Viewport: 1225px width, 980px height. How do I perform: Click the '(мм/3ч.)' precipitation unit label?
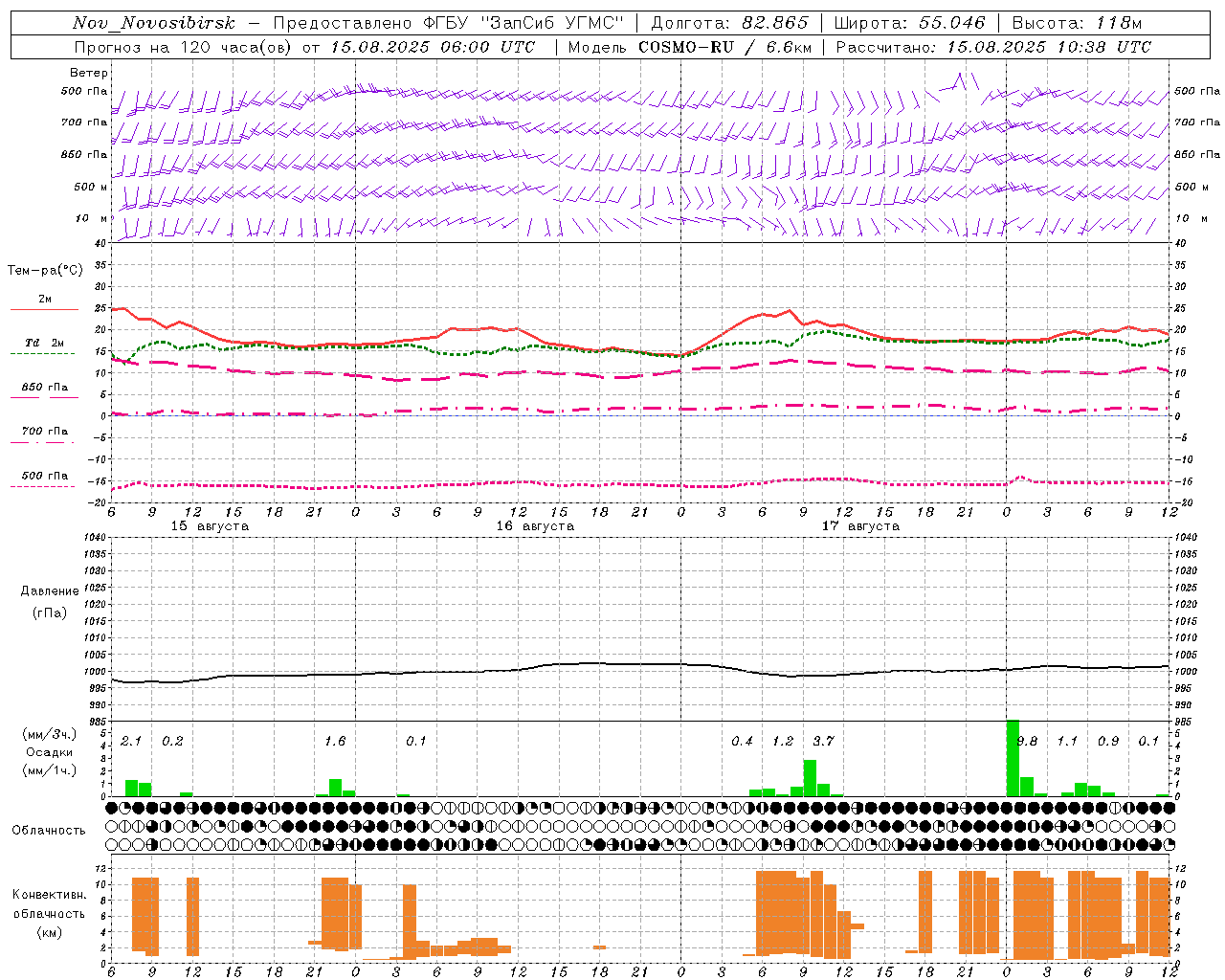pyautogui.click(x=49, y=734)
